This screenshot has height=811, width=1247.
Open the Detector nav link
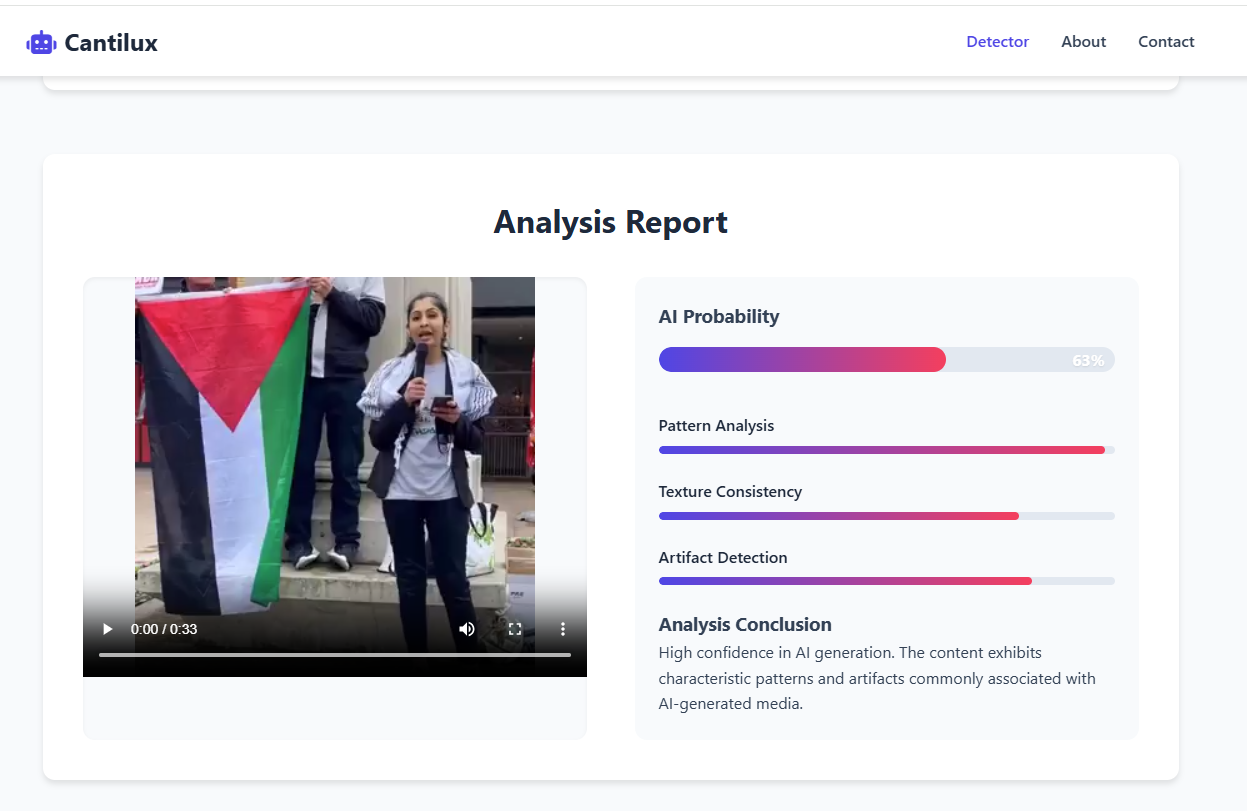[997, 42]
